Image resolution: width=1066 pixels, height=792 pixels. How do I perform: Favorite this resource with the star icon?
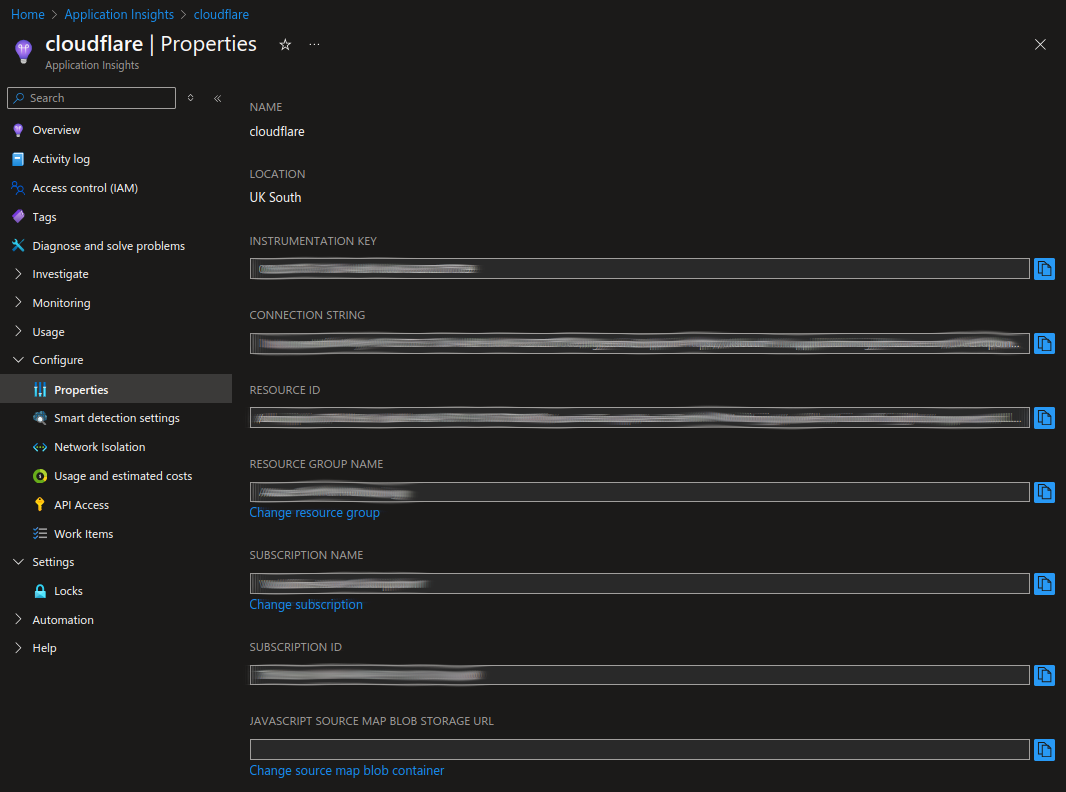tap(285, 45)
